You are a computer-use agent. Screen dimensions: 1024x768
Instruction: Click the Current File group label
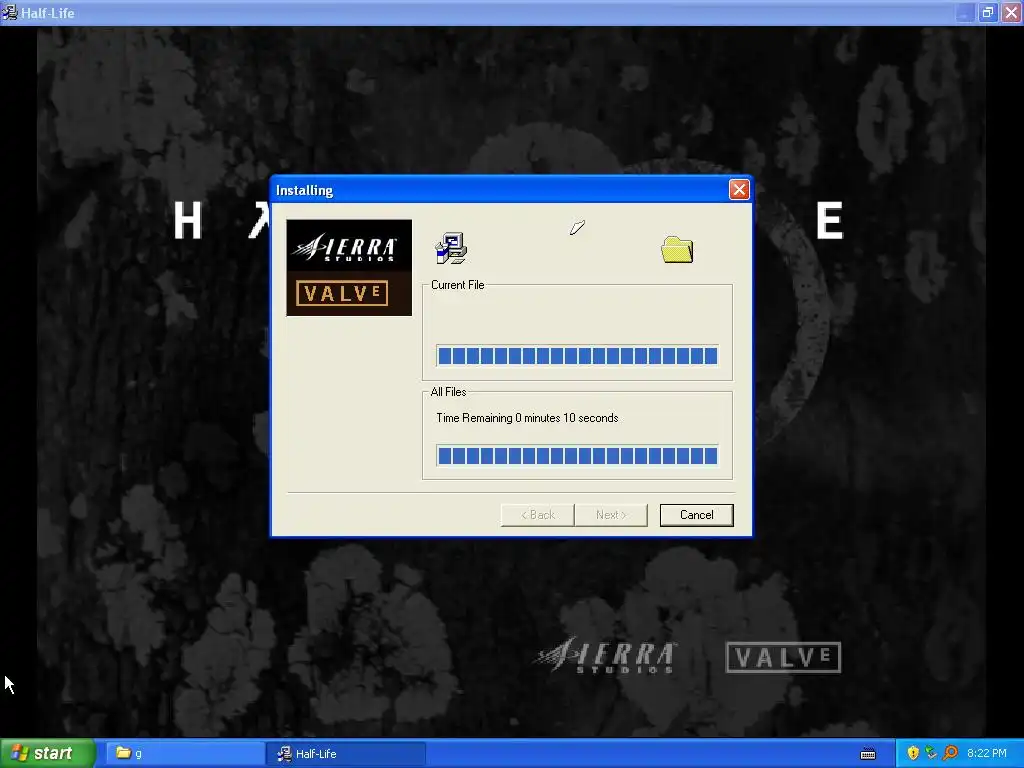coord(457,285)
